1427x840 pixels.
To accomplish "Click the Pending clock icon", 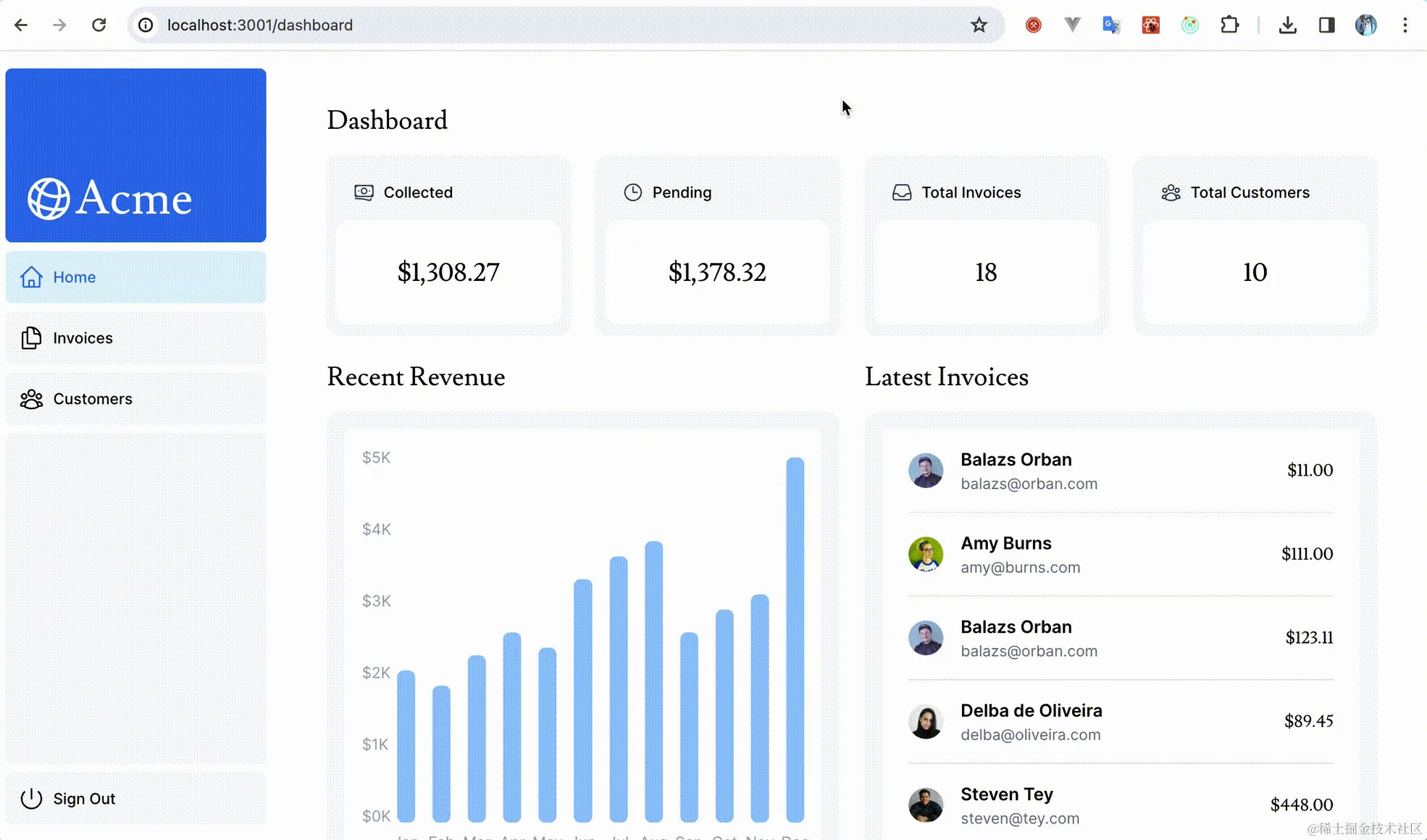I will click(632, 193).
